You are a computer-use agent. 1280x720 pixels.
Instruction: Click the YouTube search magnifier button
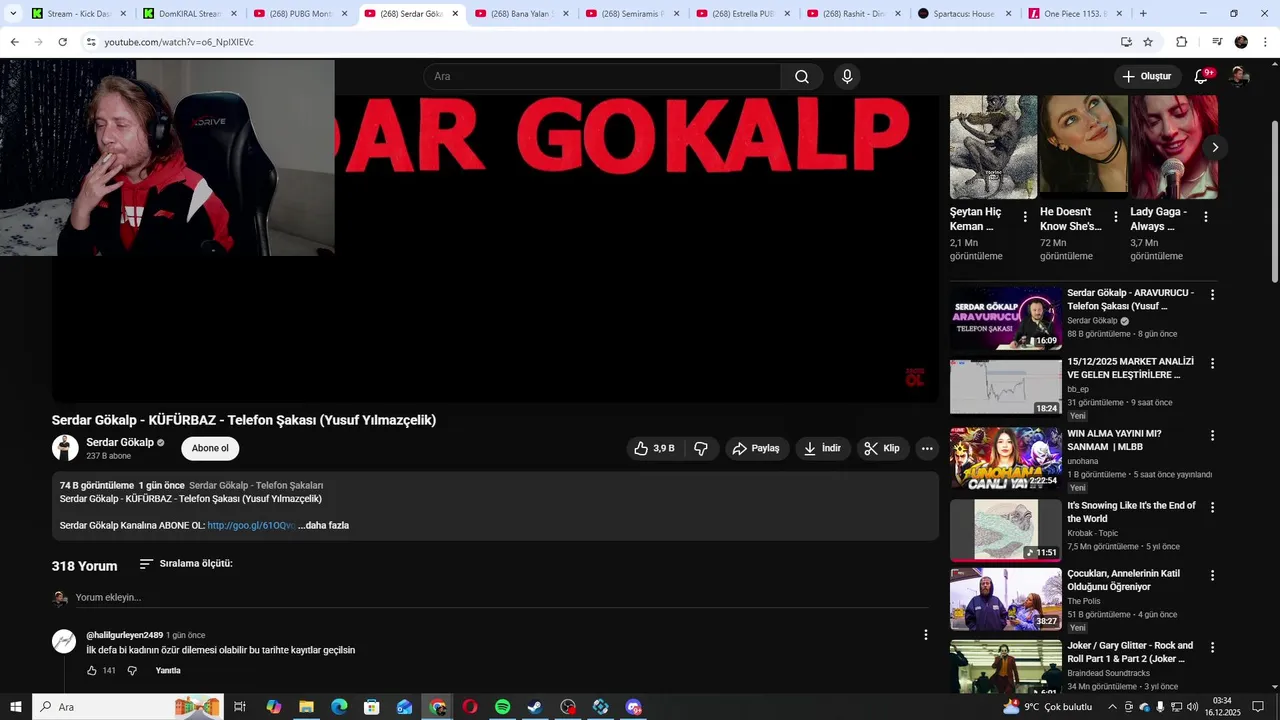click(802, 77)
